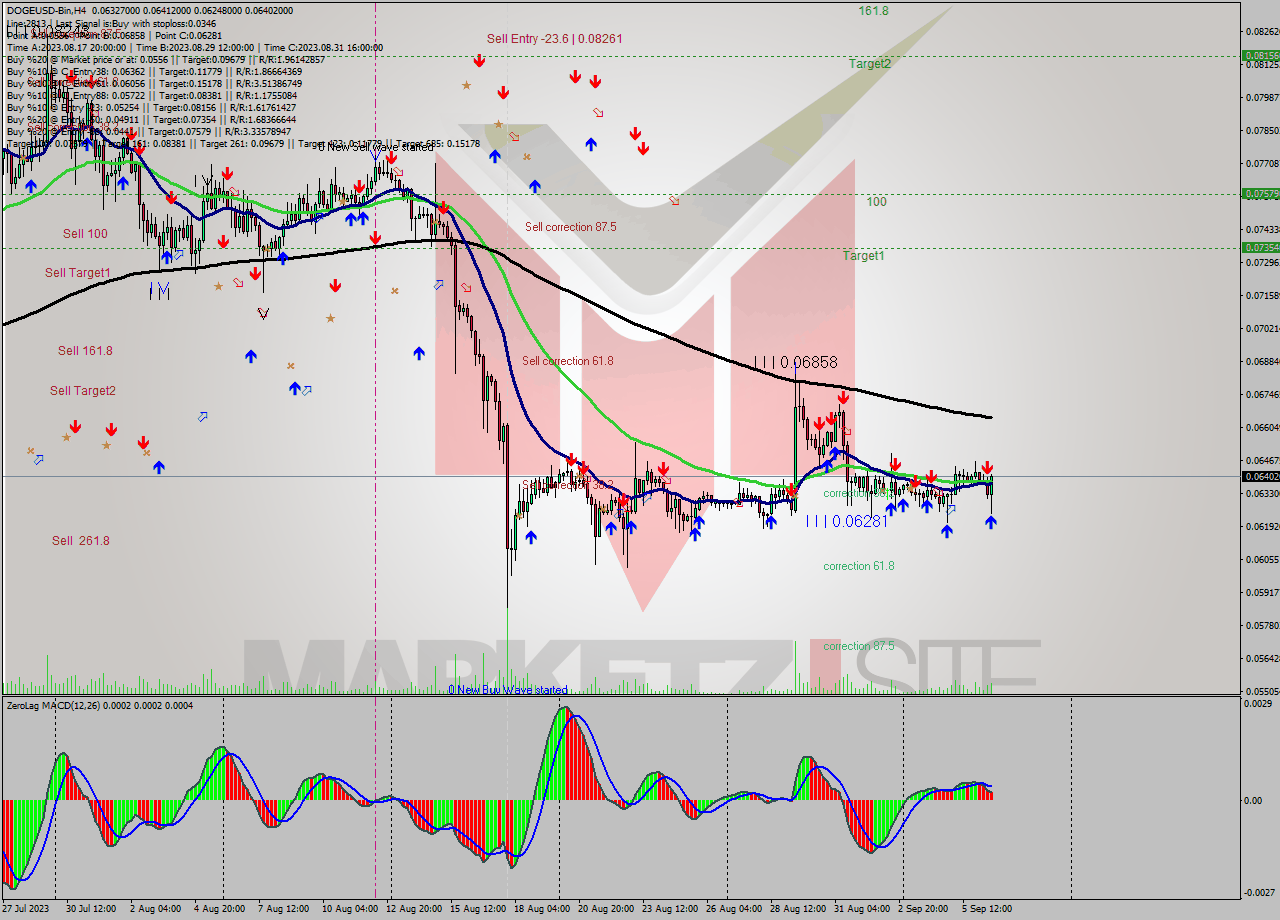Click the 'Sell 261.8' label
This screenshot has height=920, width=1280.
[x=81, y=541]
